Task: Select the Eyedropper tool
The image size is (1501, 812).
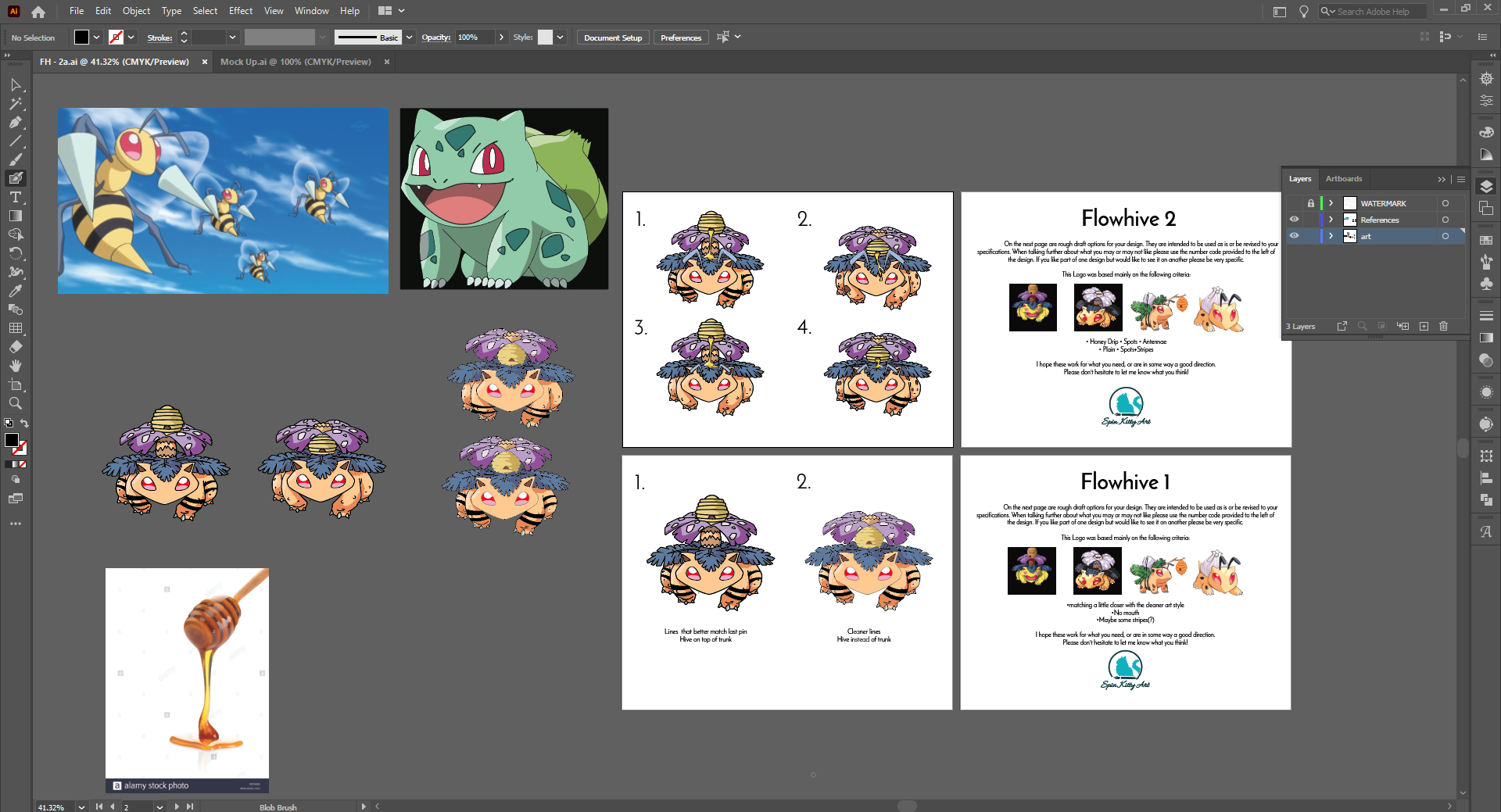Action: tap(16, 291)
